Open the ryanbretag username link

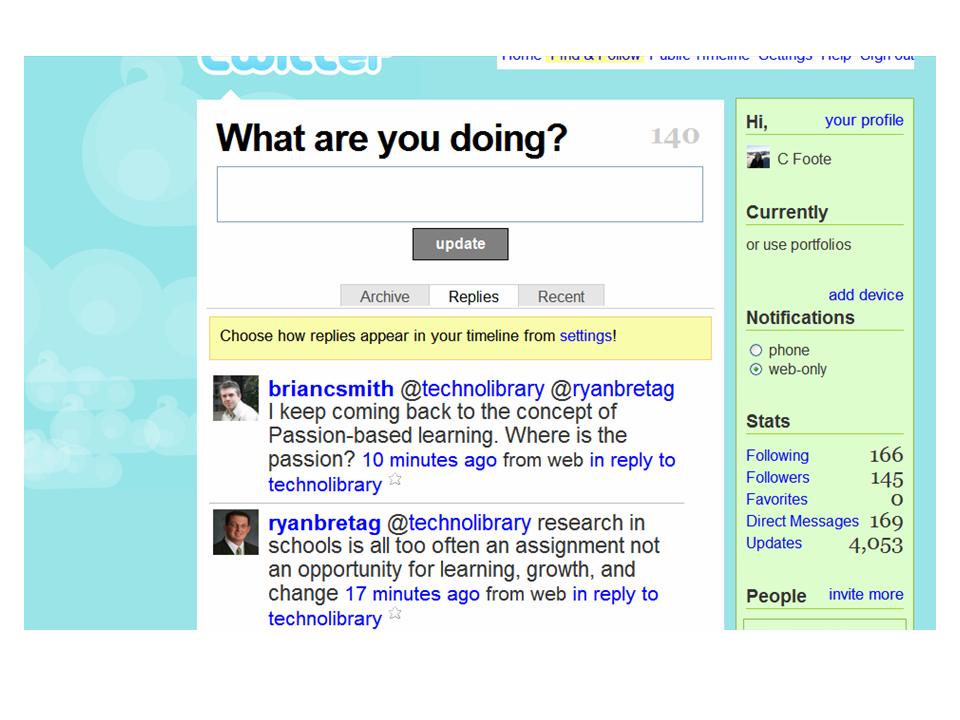pos(324,523)
